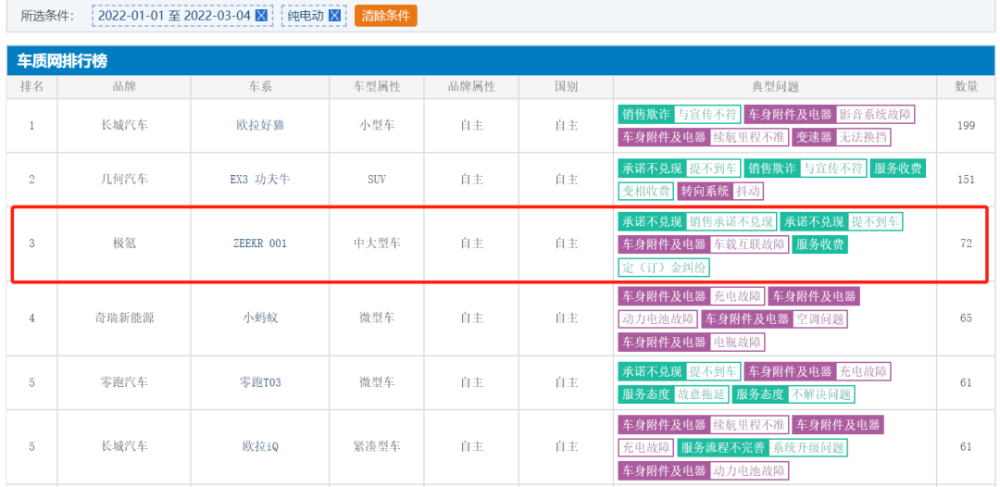The image size is (1000, 487).
Task: Open the 零跑T03 series link
Action: [260, 382]
